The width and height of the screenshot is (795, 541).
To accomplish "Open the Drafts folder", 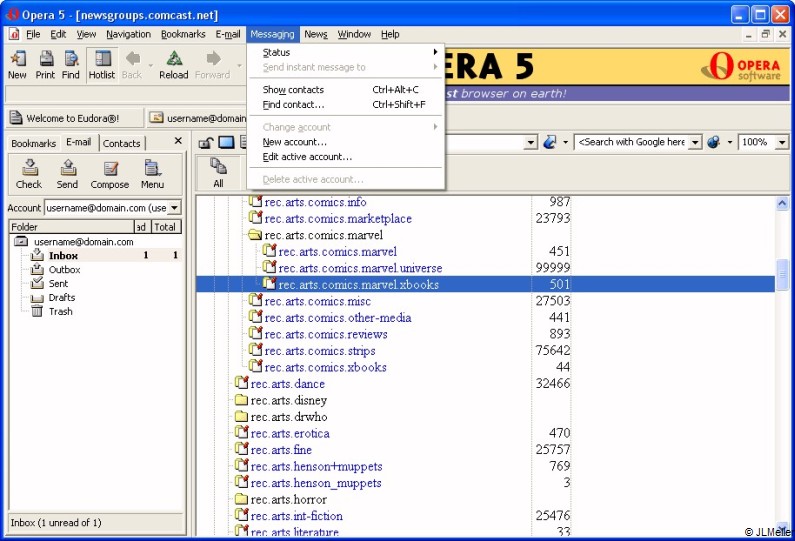I will [61, 298].
